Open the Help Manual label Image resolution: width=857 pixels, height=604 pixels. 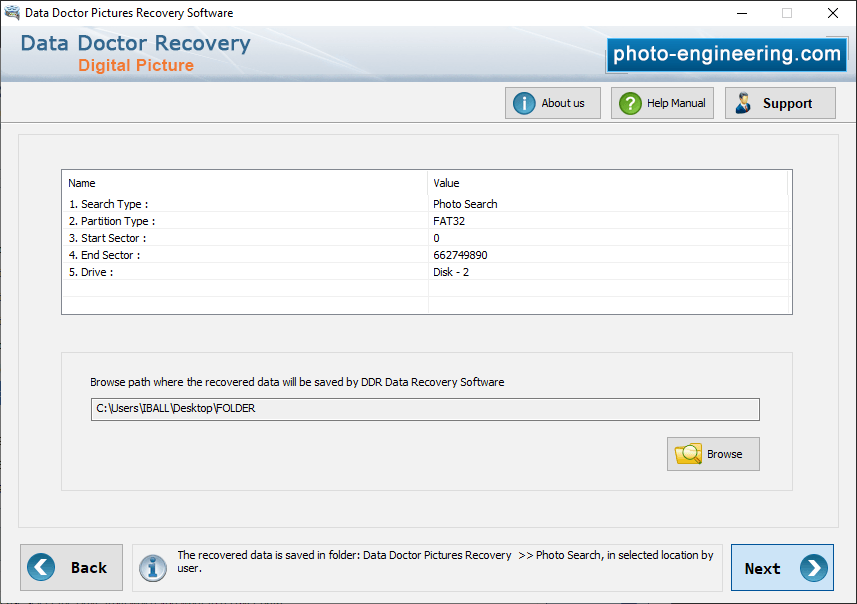676,103
